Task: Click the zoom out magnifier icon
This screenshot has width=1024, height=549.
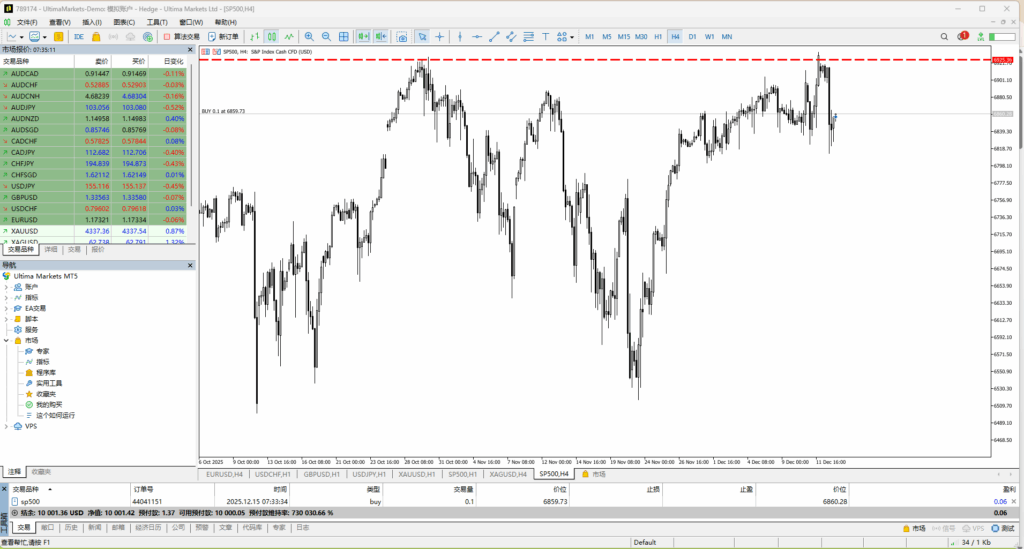Action: coord(324,37)
